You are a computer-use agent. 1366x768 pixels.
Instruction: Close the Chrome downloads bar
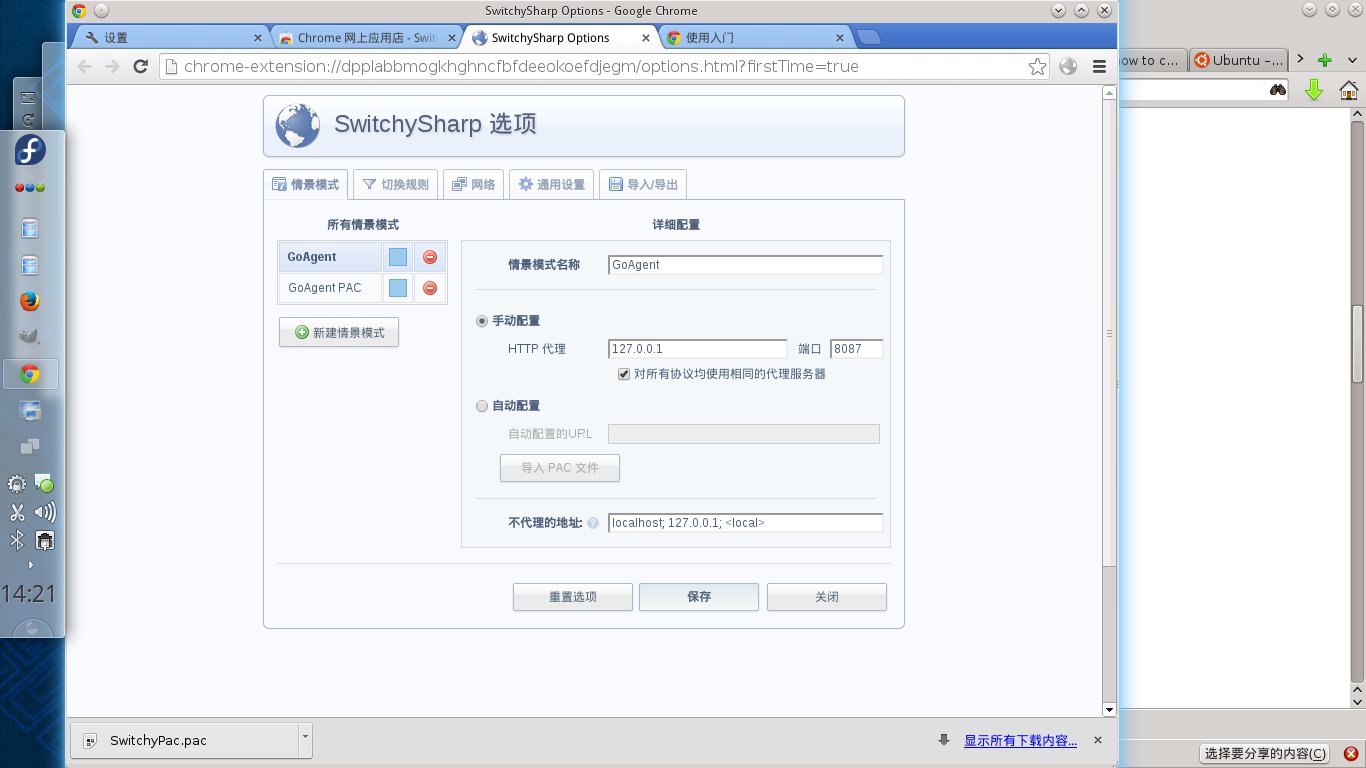pyautogui.click(x=1097, y=741)
